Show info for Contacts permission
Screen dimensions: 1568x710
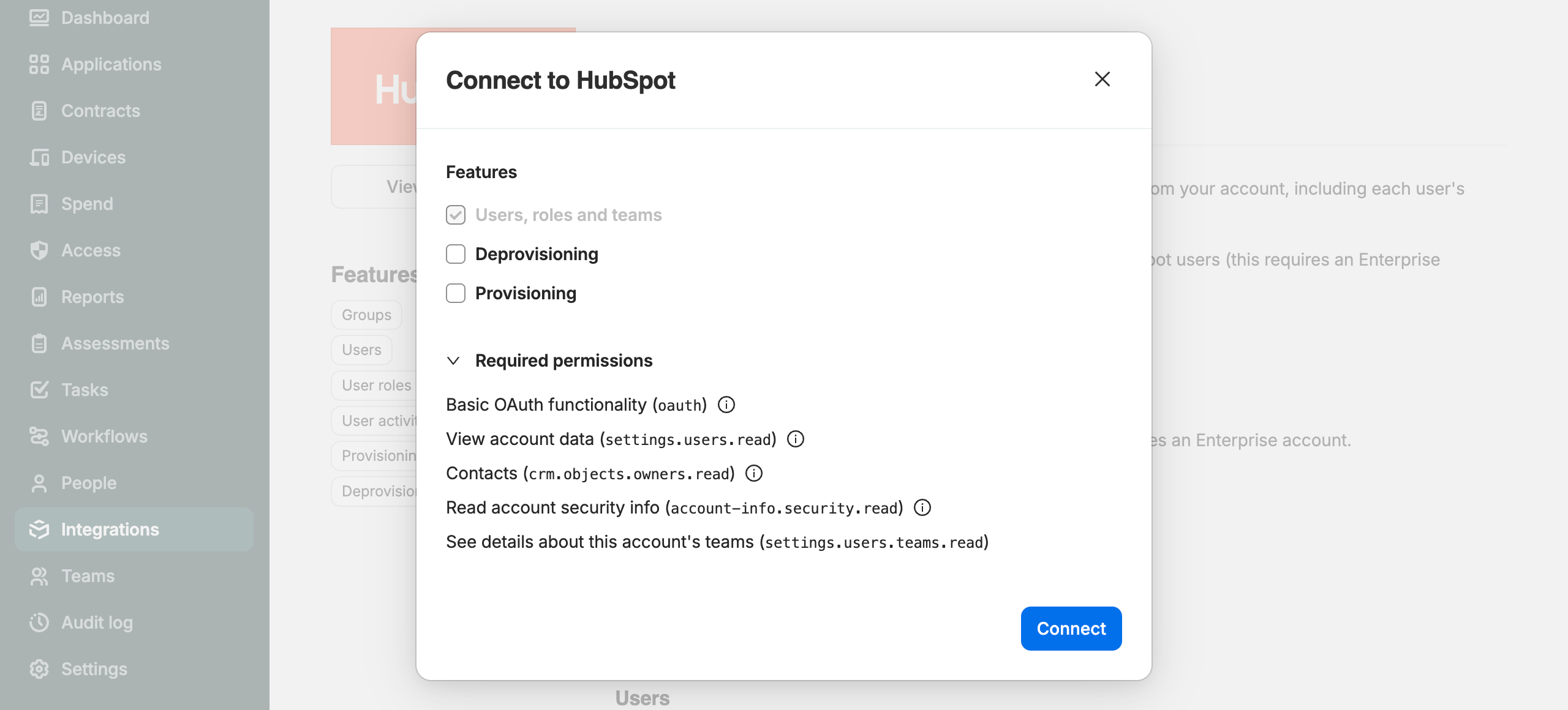[754, 473]
